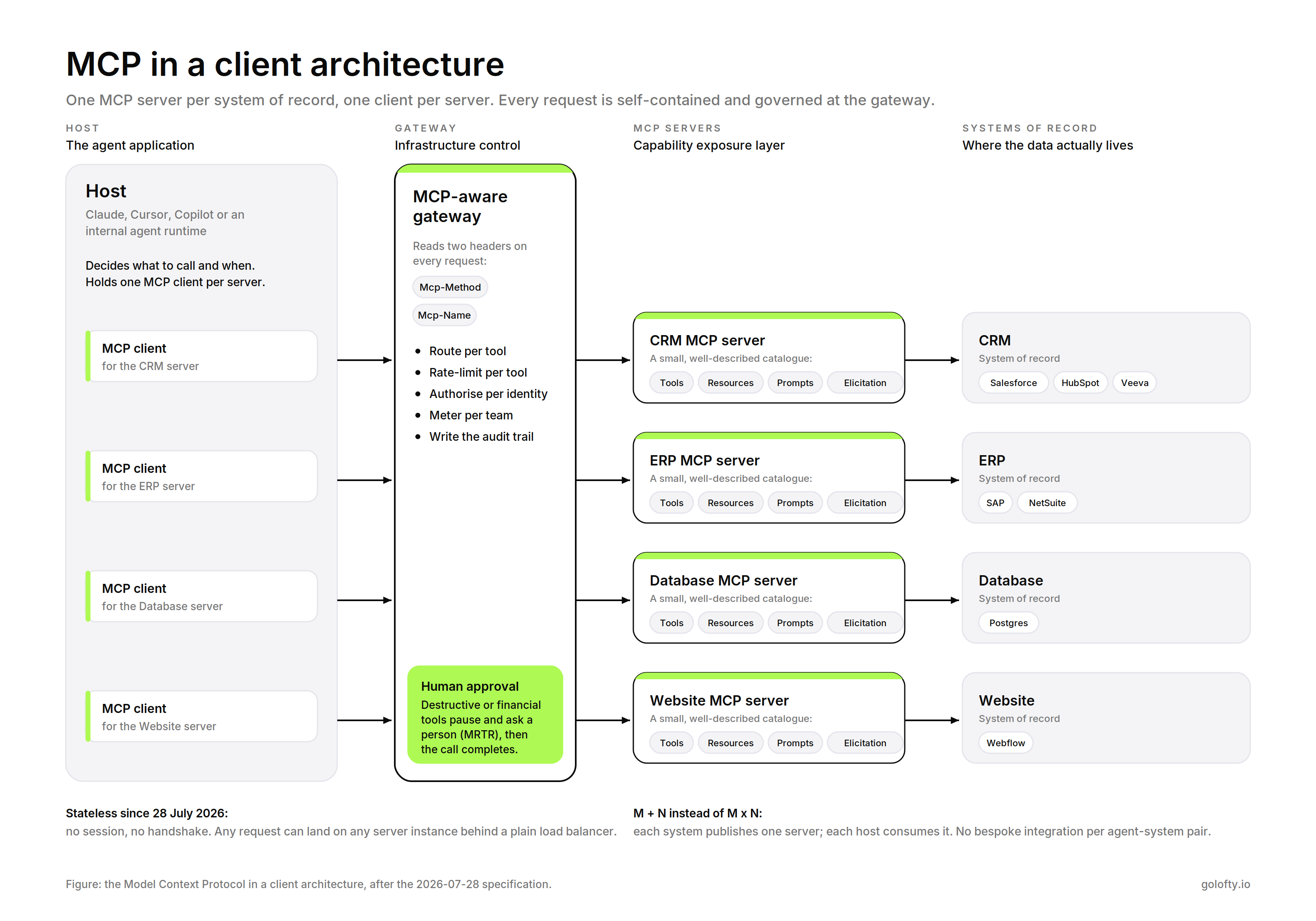The image size is (1316, 921).
Task: Click the 'CRM' system of record heading
Action: [994, 340]
